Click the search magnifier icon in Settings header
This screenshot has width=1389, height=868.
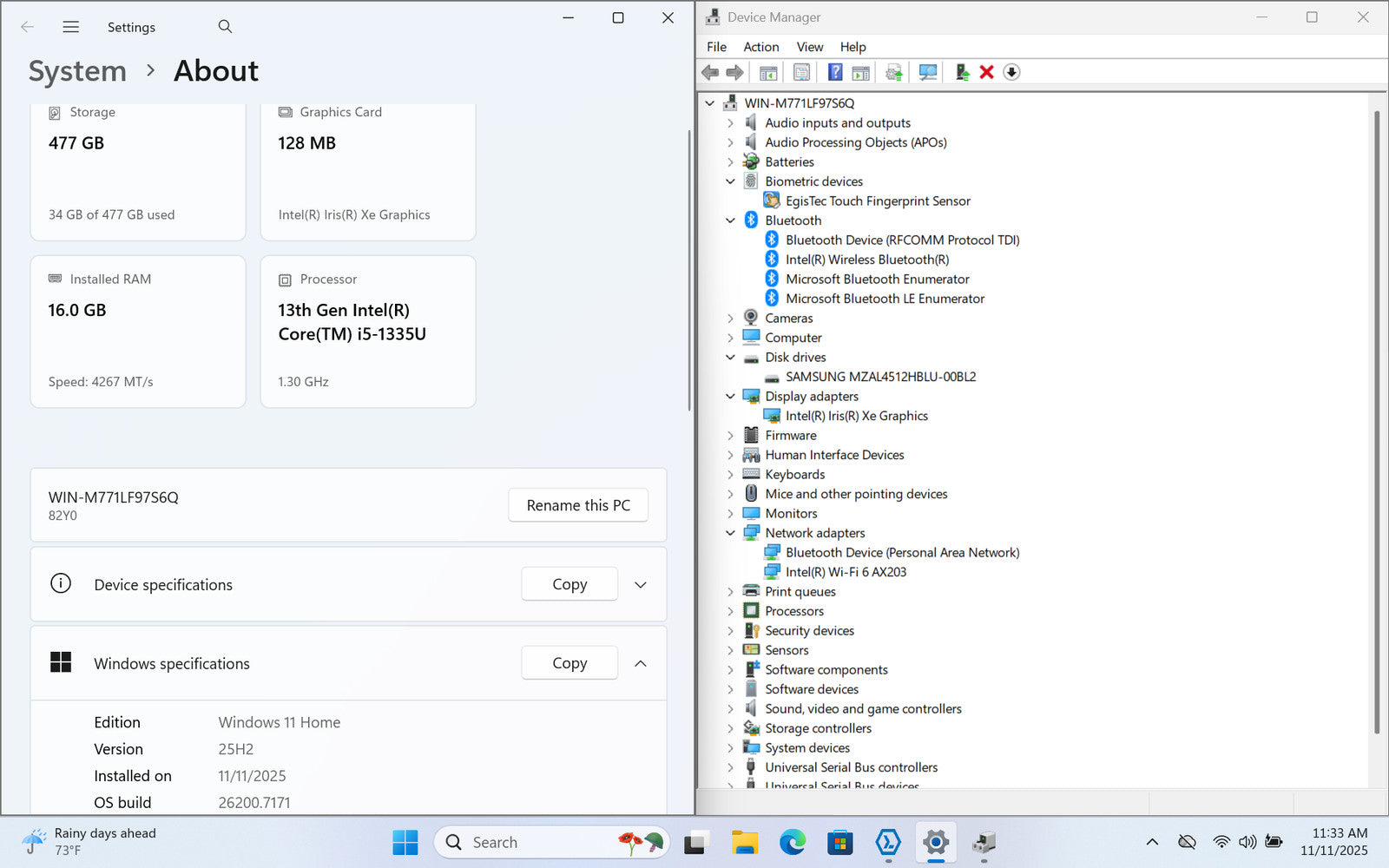click(225, 27)
